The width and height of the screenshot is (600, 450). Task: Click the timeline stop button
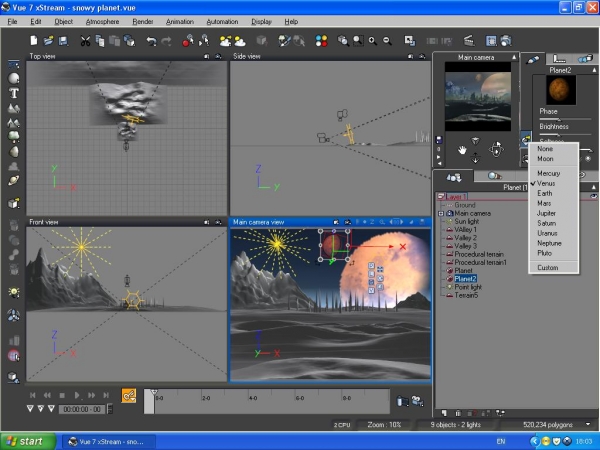point(62,395)
